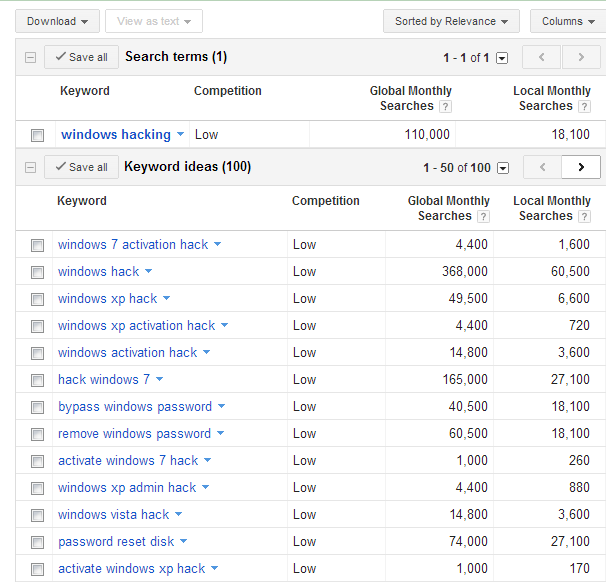The width and height of the screenshot is (606, 582).
Task: Save all in Keyword ideas section
Action: click(x=81, y=167)
